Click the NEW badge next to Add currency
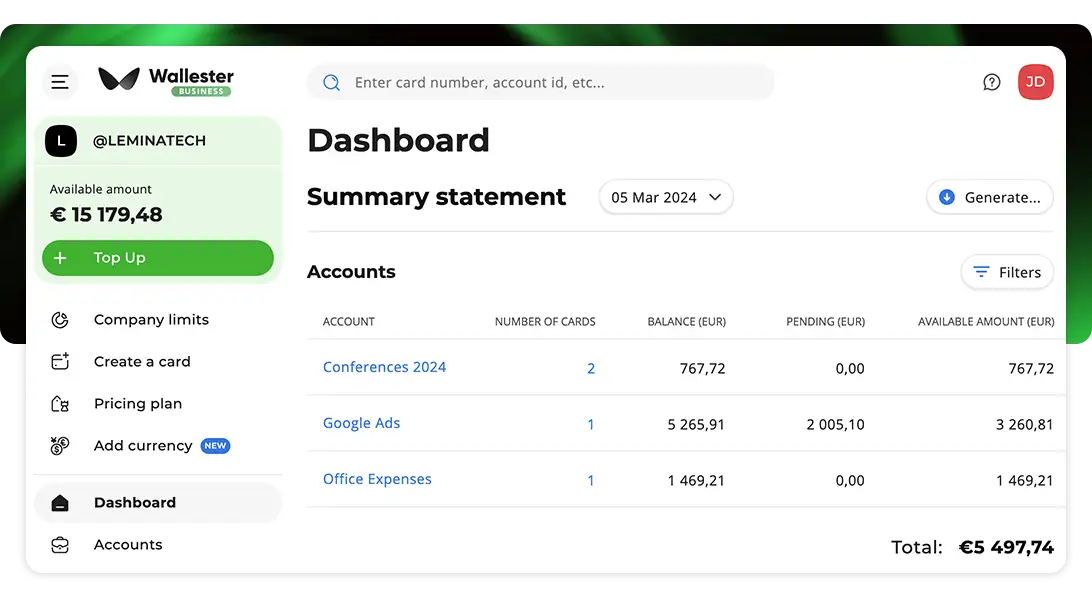The height and width of the screenshot is (600, 1092). pyautogui.click(x=215, y=445)
